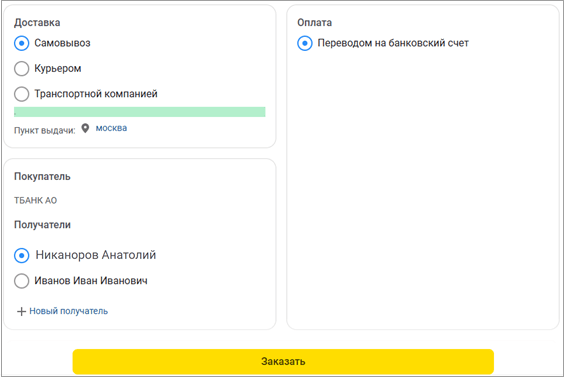The width and height of the screenshot is (564, 377).
Task: Open the москва pickup point link
Action: [x=111, y=128]
